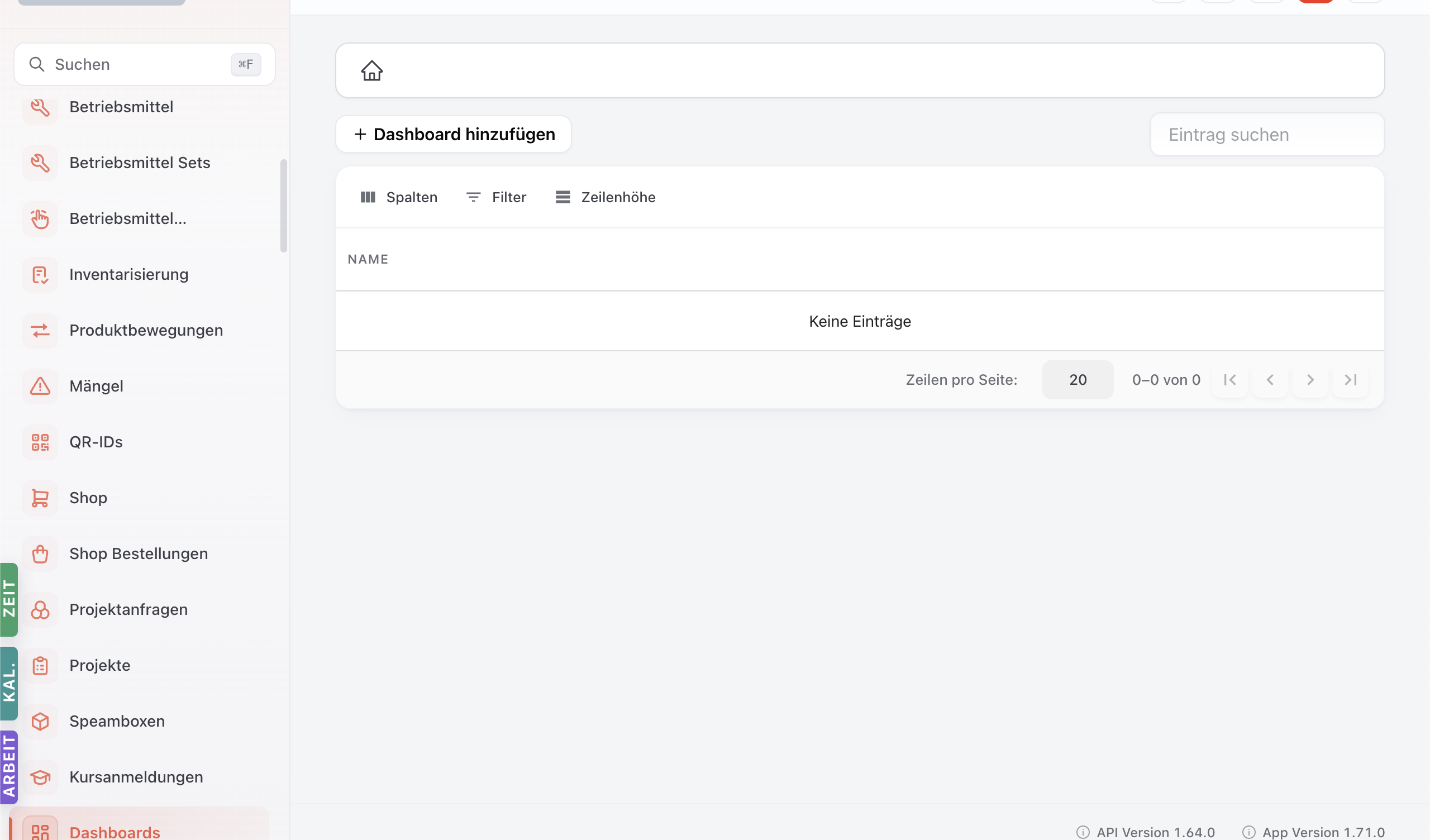This screenshot has width=1430, height=840.
Task: Jump to last table page
Action: click(x=1350, y=380)
